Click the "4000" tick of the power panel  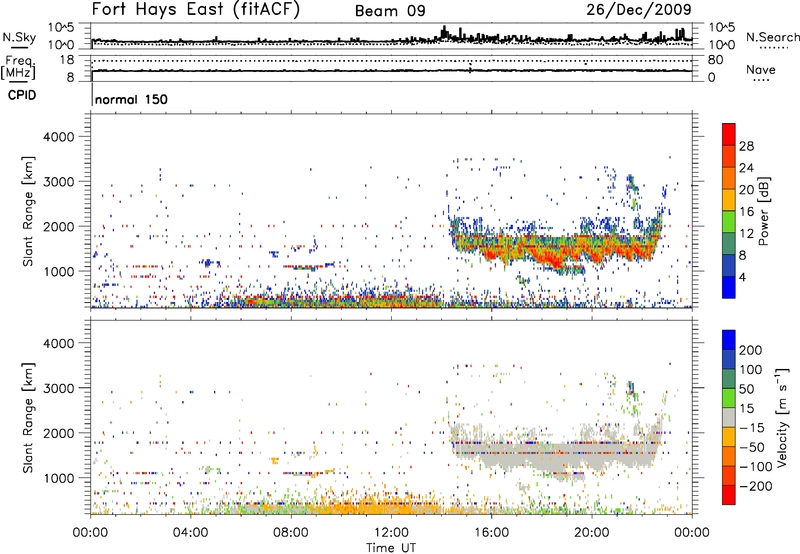tap(59, 137)
